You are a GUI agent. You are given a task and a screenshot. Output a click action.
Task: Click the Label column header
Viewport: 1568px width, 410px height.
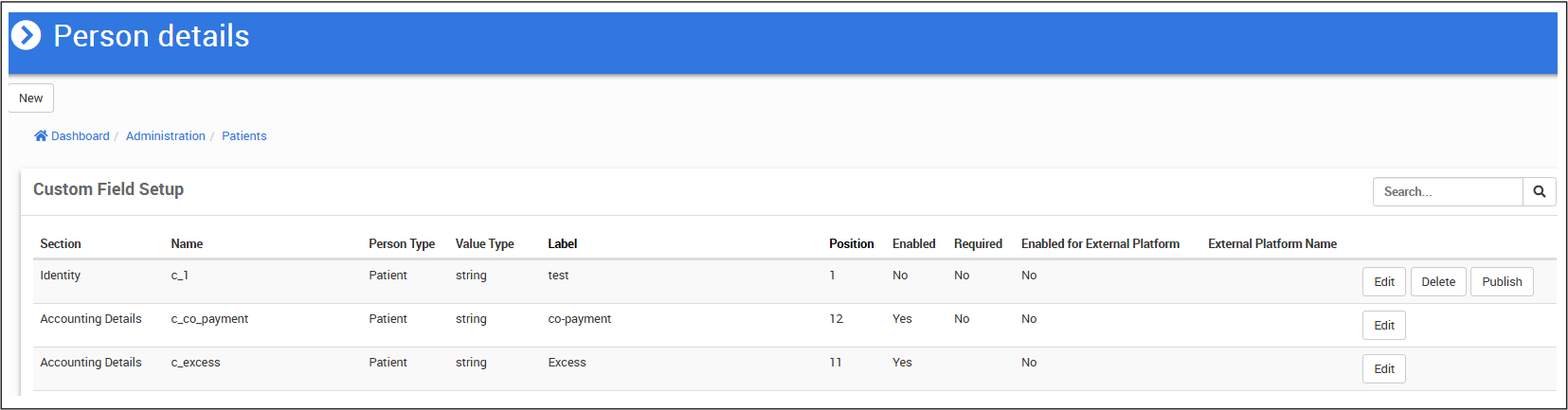(x=562, y=244)
